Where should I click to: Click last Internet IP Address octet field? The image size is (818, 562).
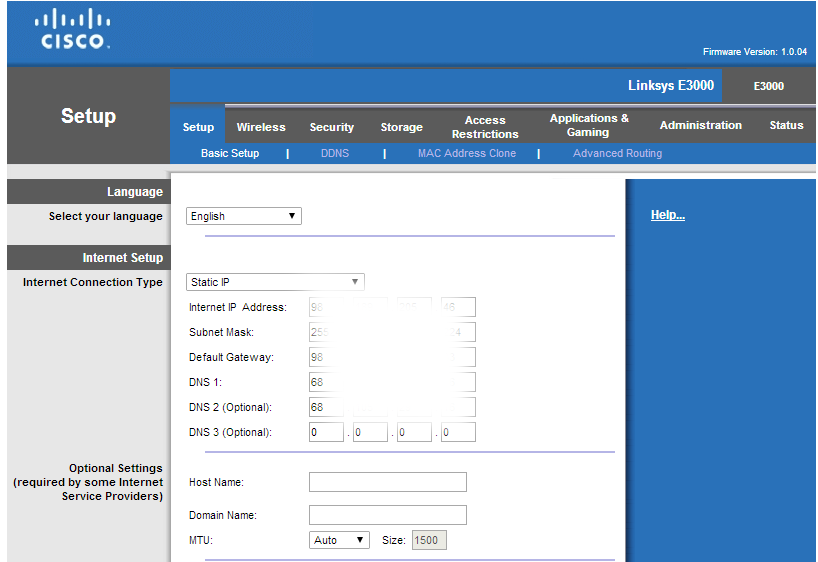pyautogui.click(x=458, y=307)
